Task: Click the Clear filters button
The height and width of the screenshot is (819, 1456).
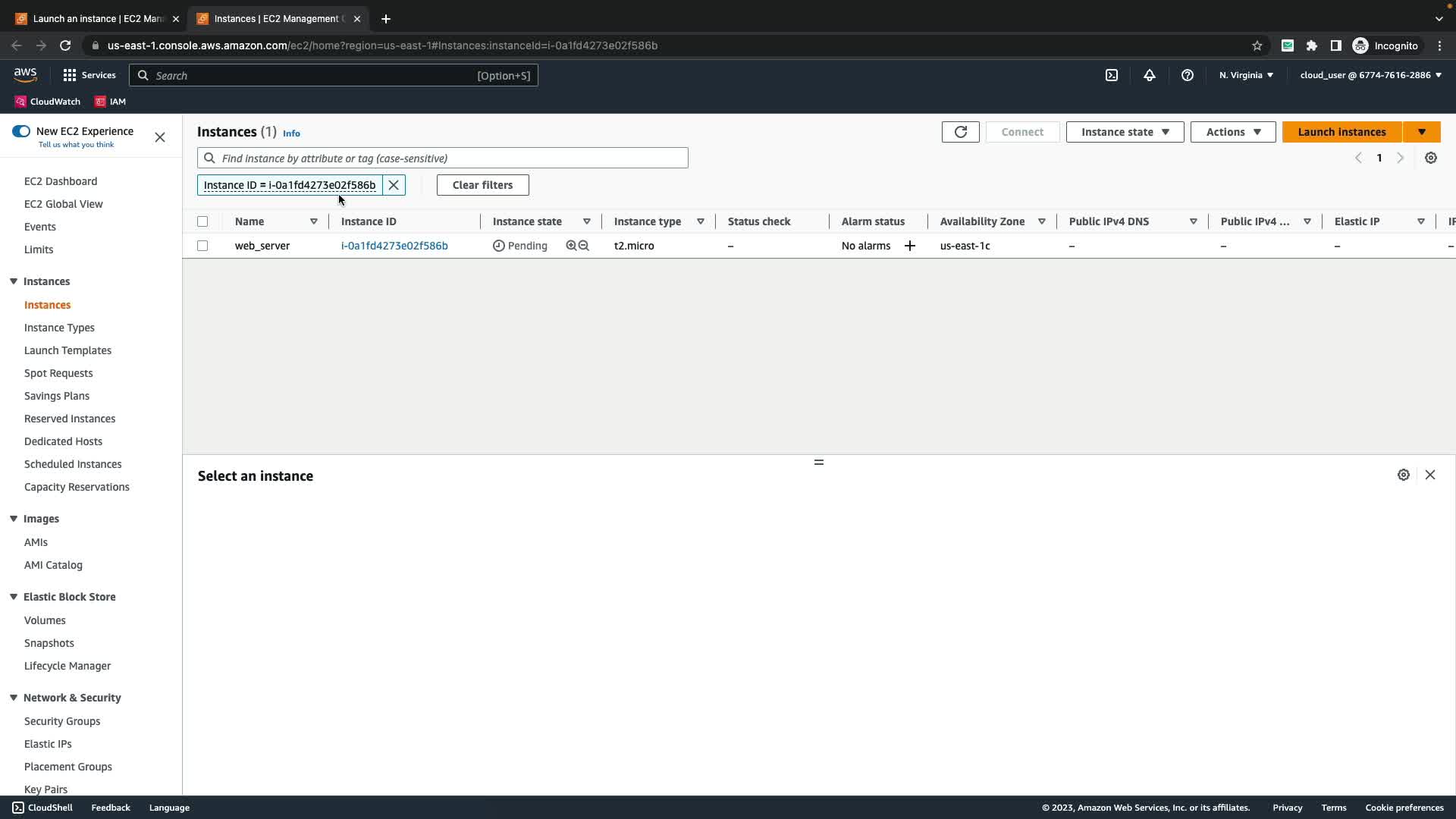Action: [x=482, y=185]
